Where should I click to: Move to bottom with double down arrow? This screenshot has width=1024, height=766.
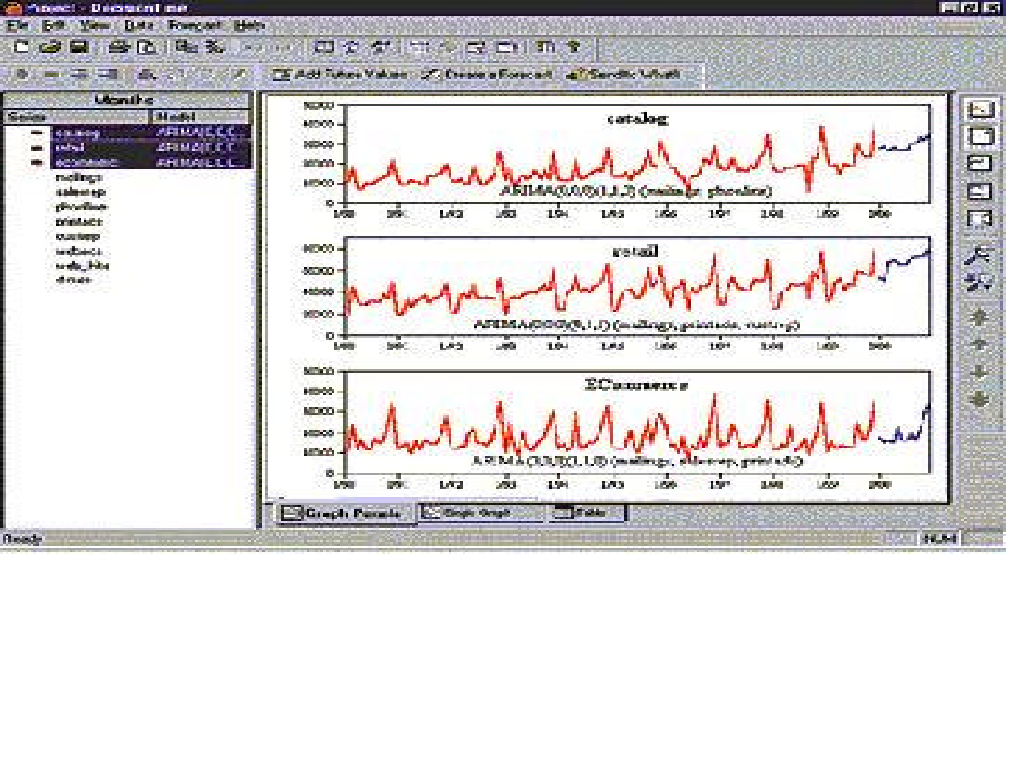tap(979, 399)
